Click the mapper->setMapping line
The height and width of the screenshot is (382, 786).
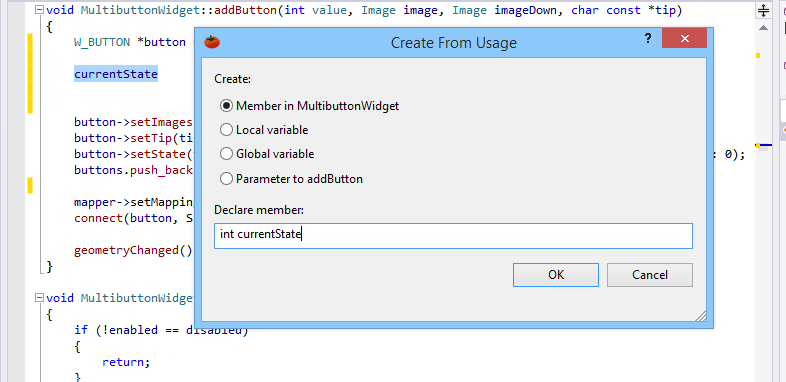[x=133, y=202]
